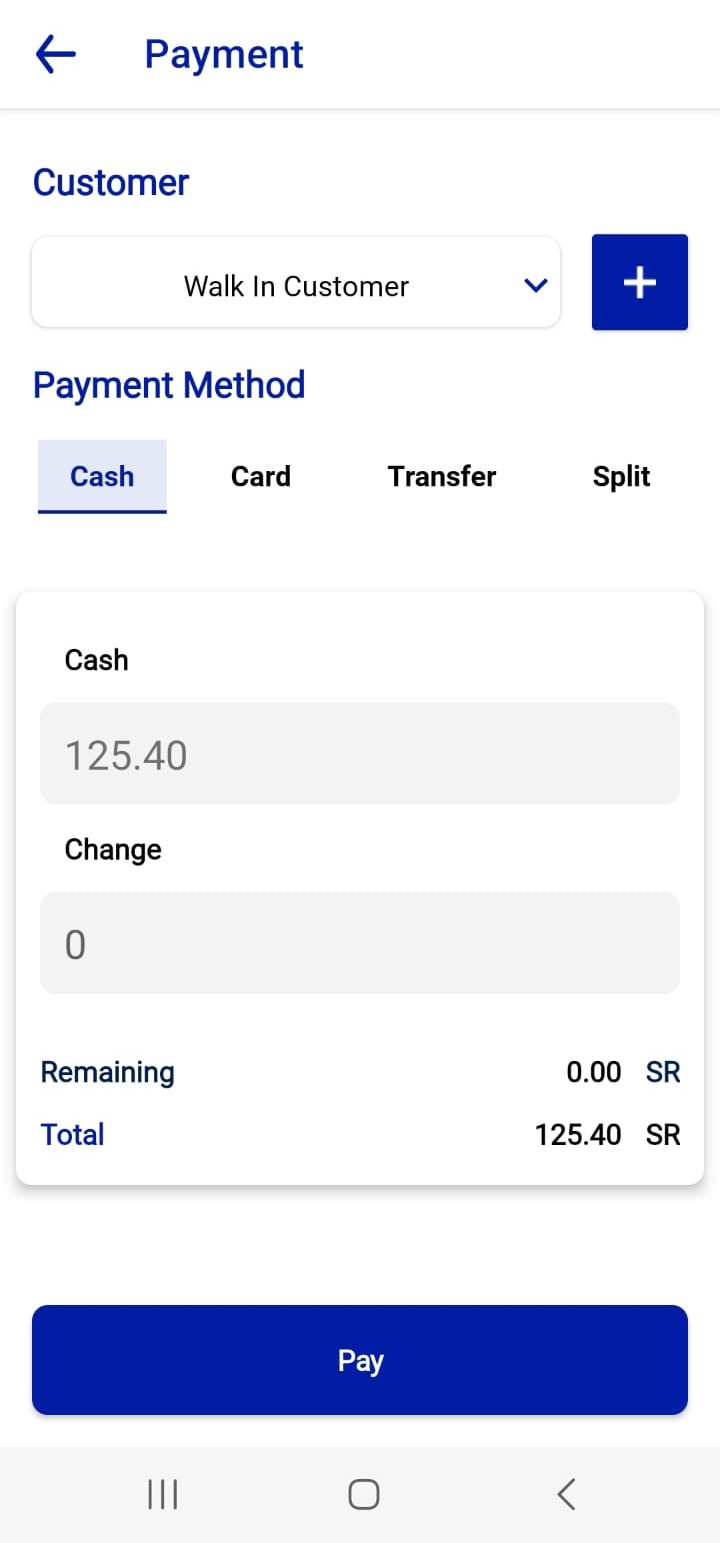Viewport: 720px width, 1543px height.
Task: Tap the Remaining 0.00 value
Action: (594, 1072)
